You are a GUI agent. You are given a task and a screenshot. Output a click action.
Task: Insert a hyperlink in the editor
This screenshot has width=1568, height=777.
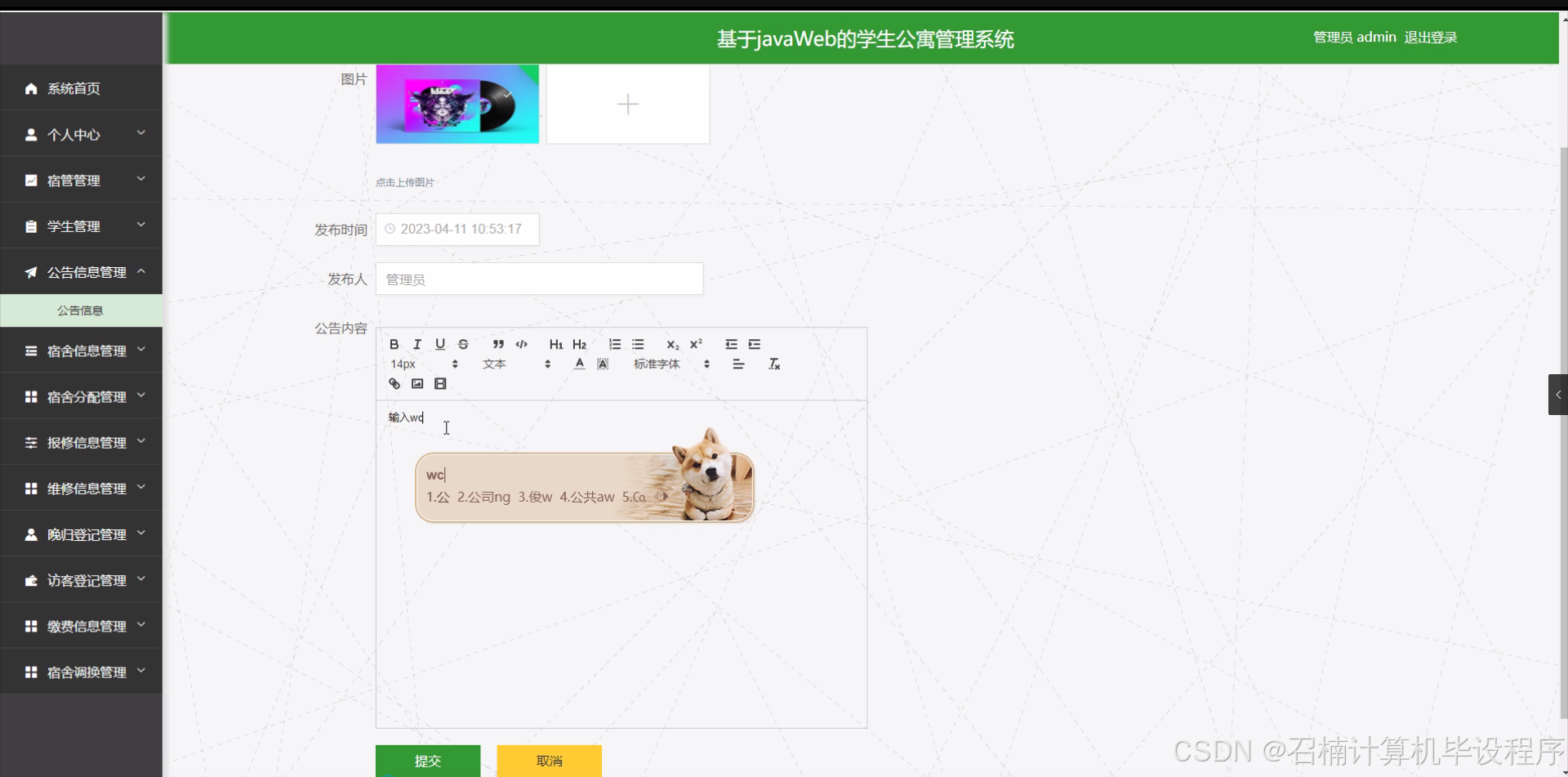394,383
